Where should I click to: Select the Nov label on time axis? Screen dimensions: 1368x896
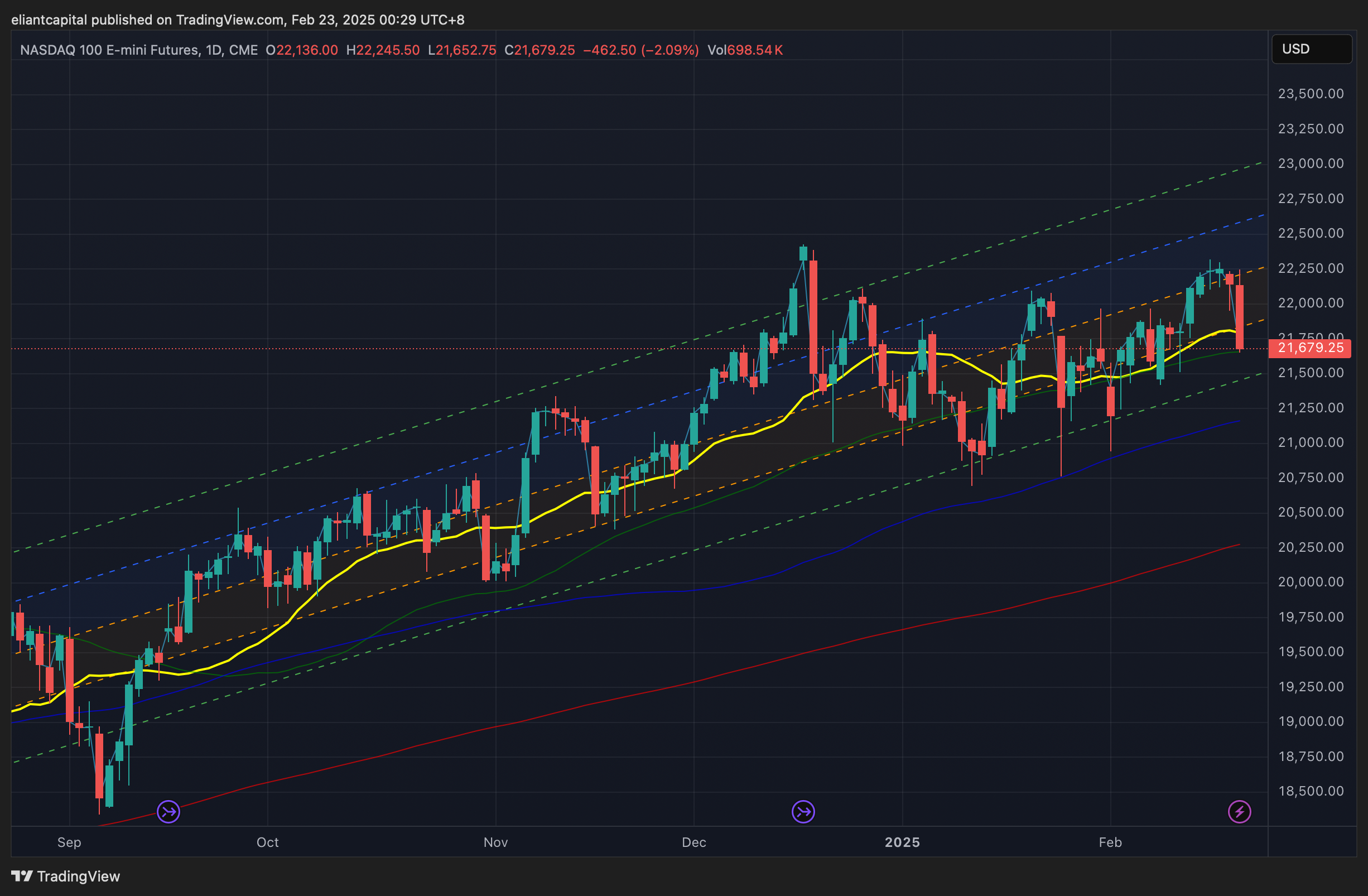(495, 842)
